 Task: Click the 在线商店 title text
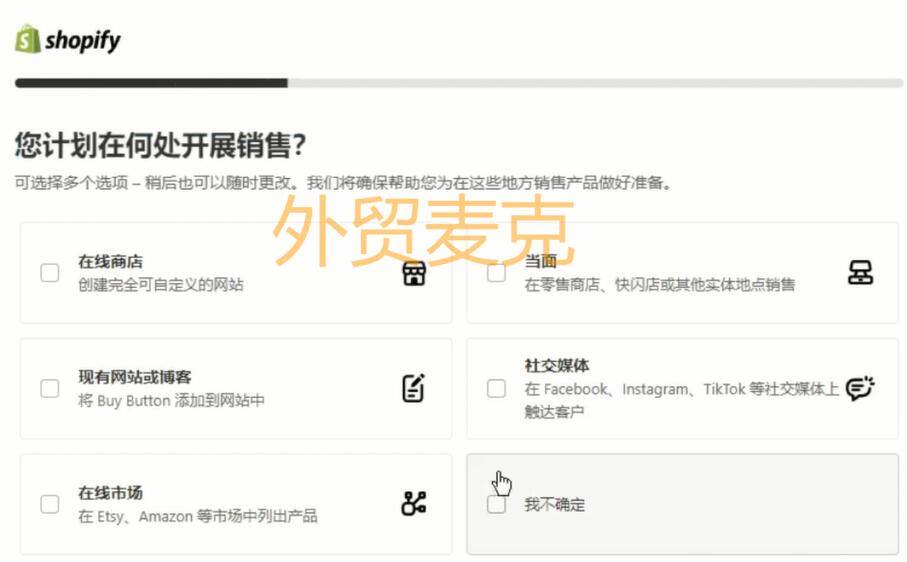pyautogui.click(x=110, y=261)
